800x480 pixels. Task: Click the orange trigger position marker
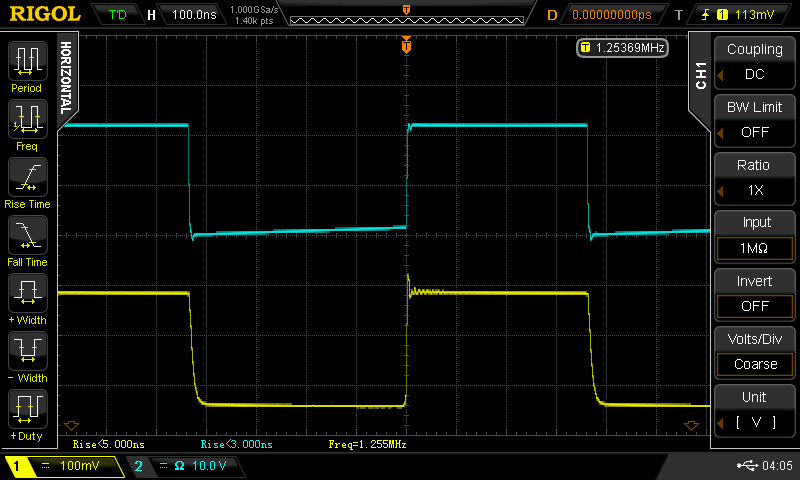pyautogui.click(x=406, y=46)
